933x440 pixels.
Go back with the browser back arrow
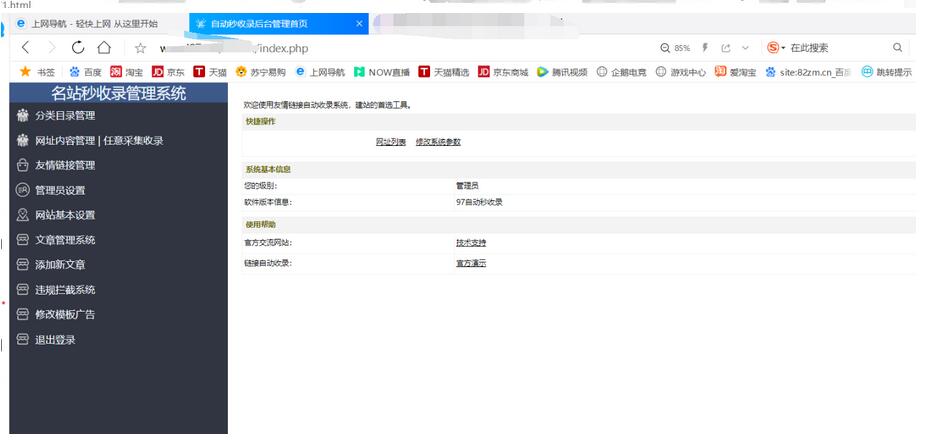pos(26,48)
